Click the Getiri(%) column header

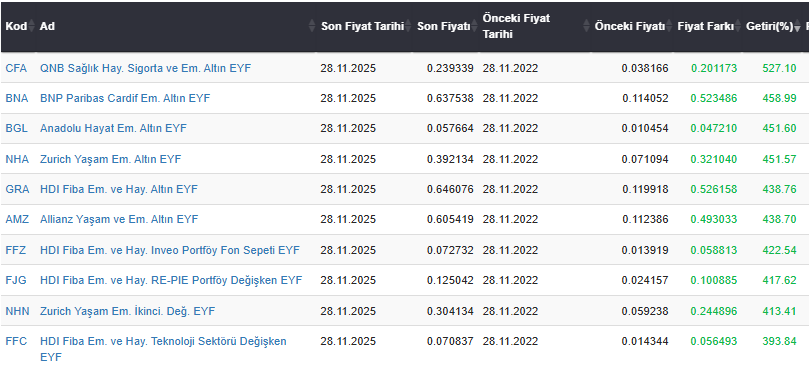pos(769,26)
